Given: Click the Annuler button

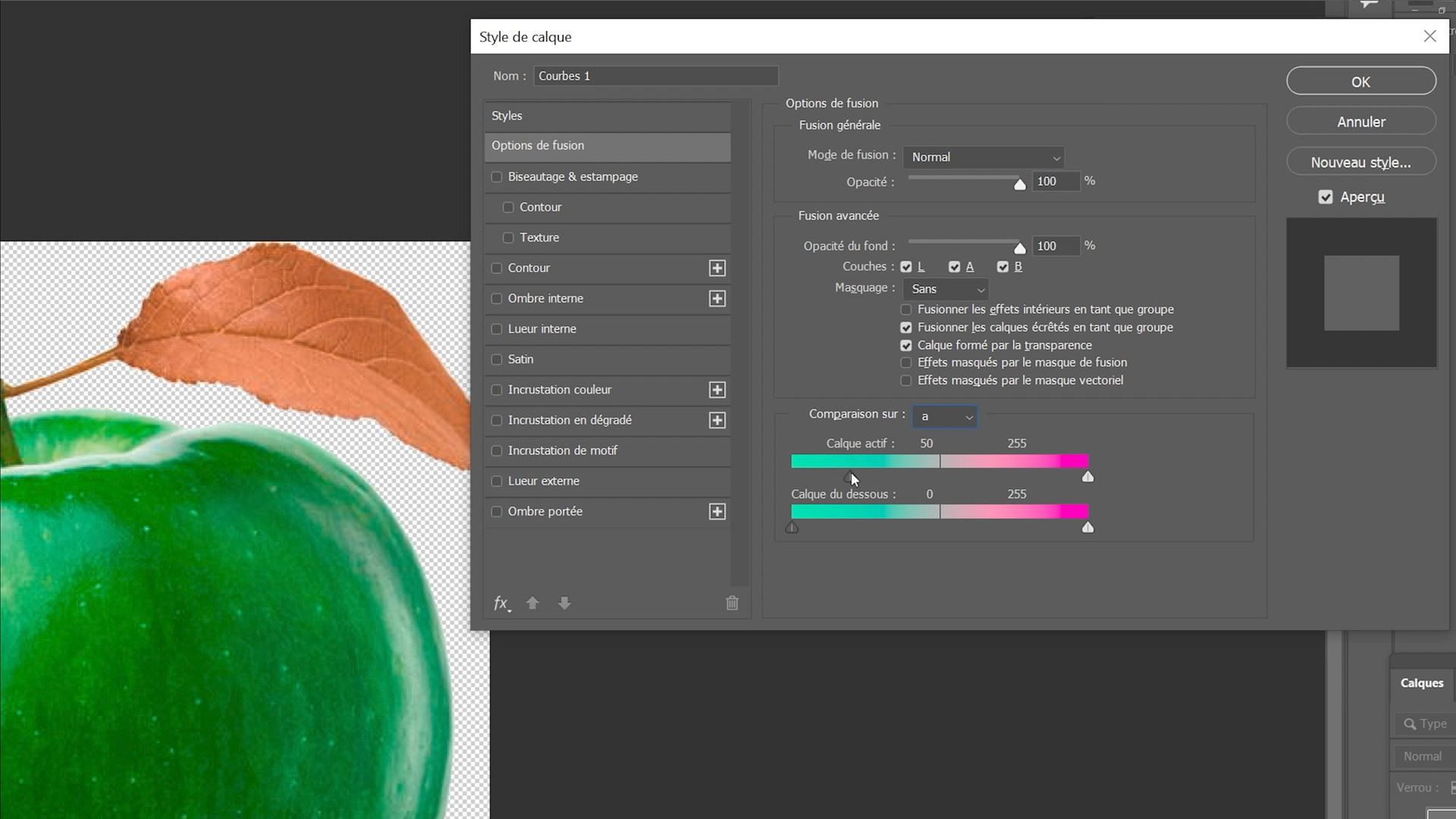Looking at the screenshot, I should (x=1361, y=121).
